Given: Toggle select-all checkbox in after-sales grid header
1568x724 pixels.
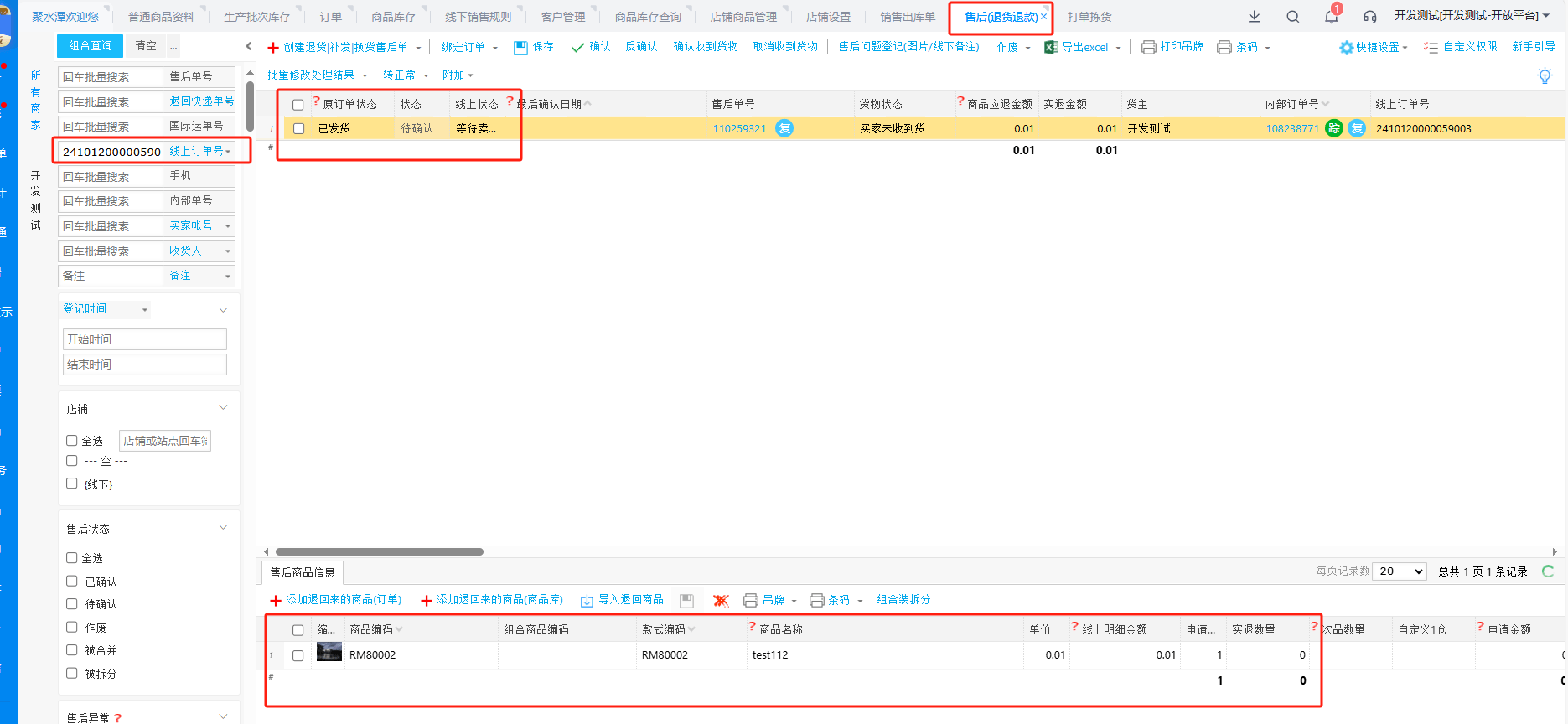Looking at the screenshot, I should [298, 105].
